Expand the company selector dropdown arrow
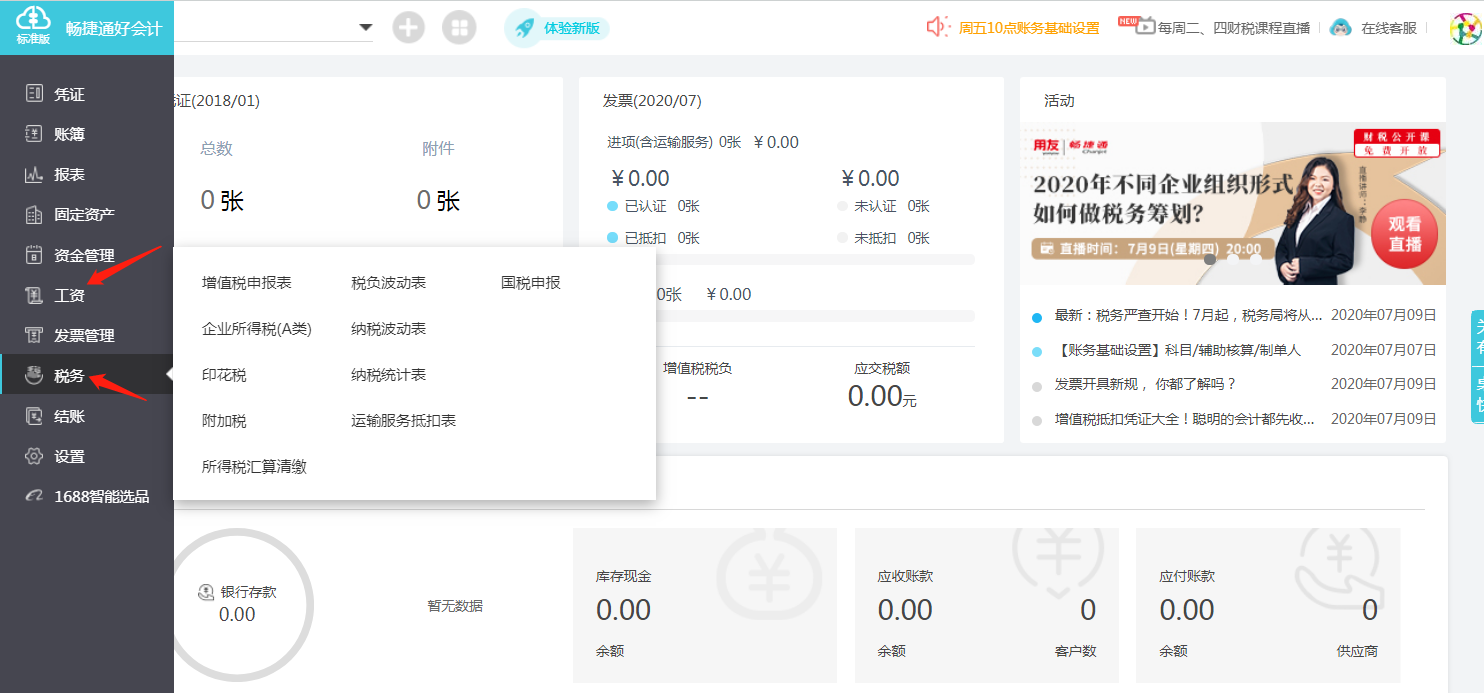Screen dimensions: 1484x693 [365, 27]
